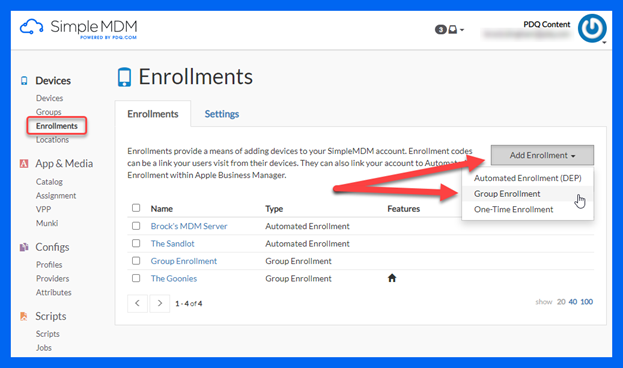Click the Scripts section icon
This screenshot has height=368, width=623.
tap(24, 316)
